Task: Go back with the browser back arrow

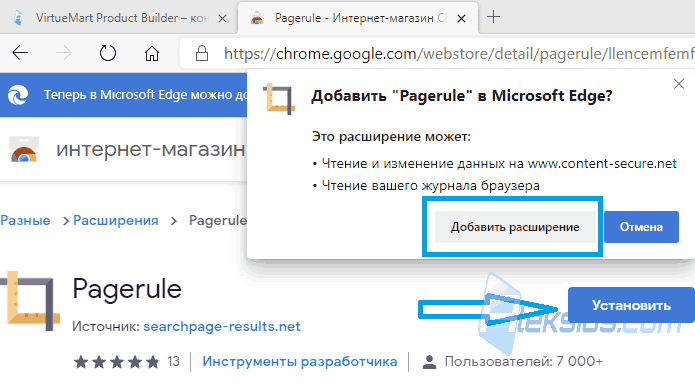Action: [x=20, y=53]
